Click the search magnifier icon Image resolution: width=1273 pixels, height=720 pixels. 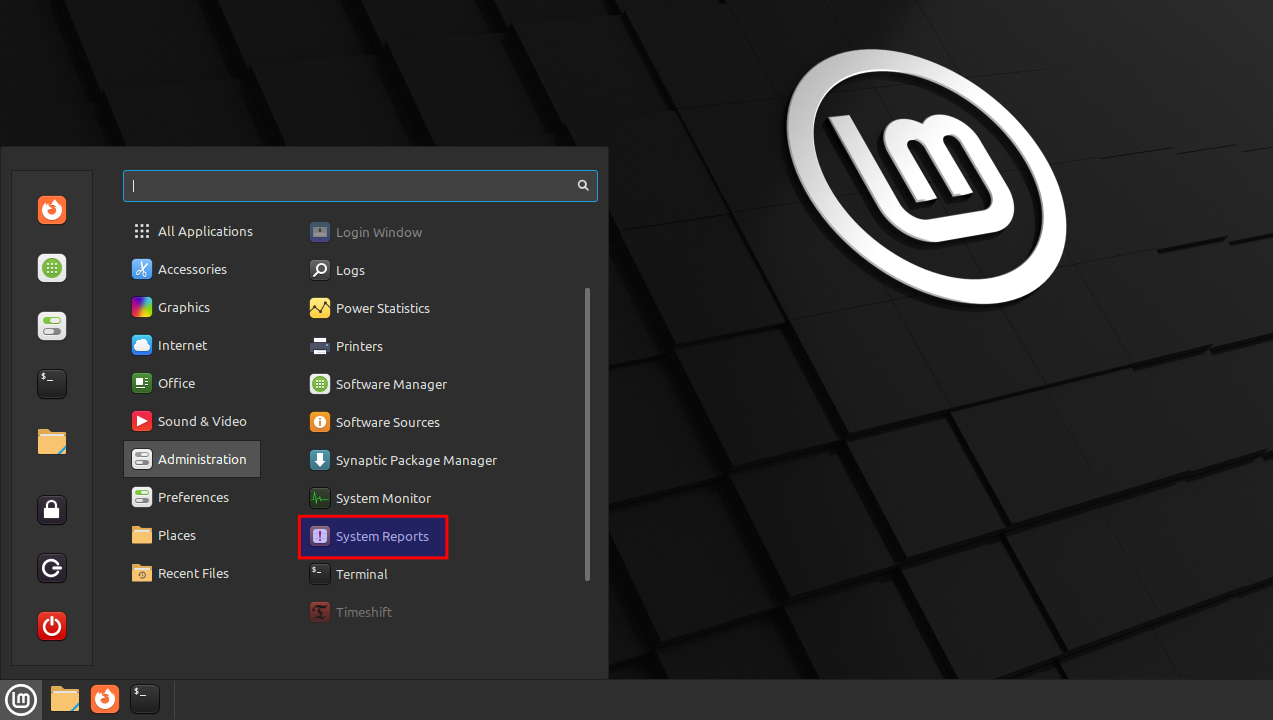(x=583, y=185)
